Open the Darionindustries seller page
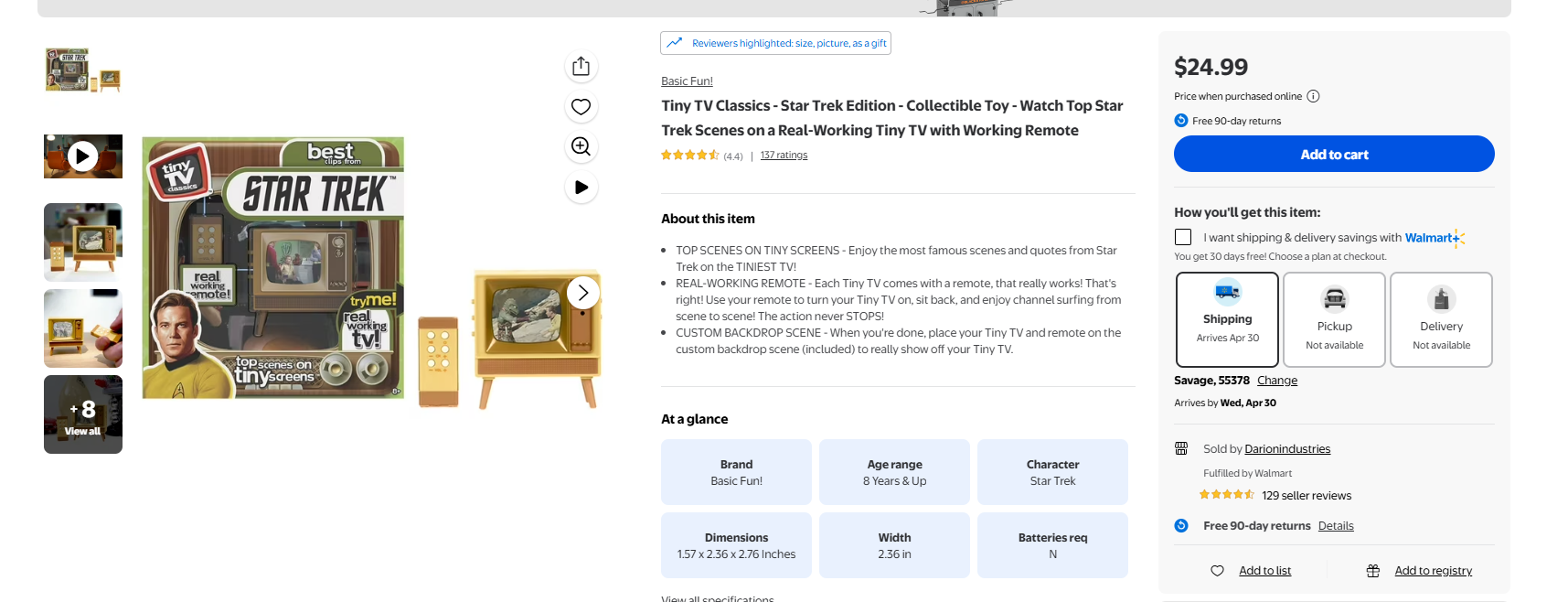1568x602 pixels. 1287,449
